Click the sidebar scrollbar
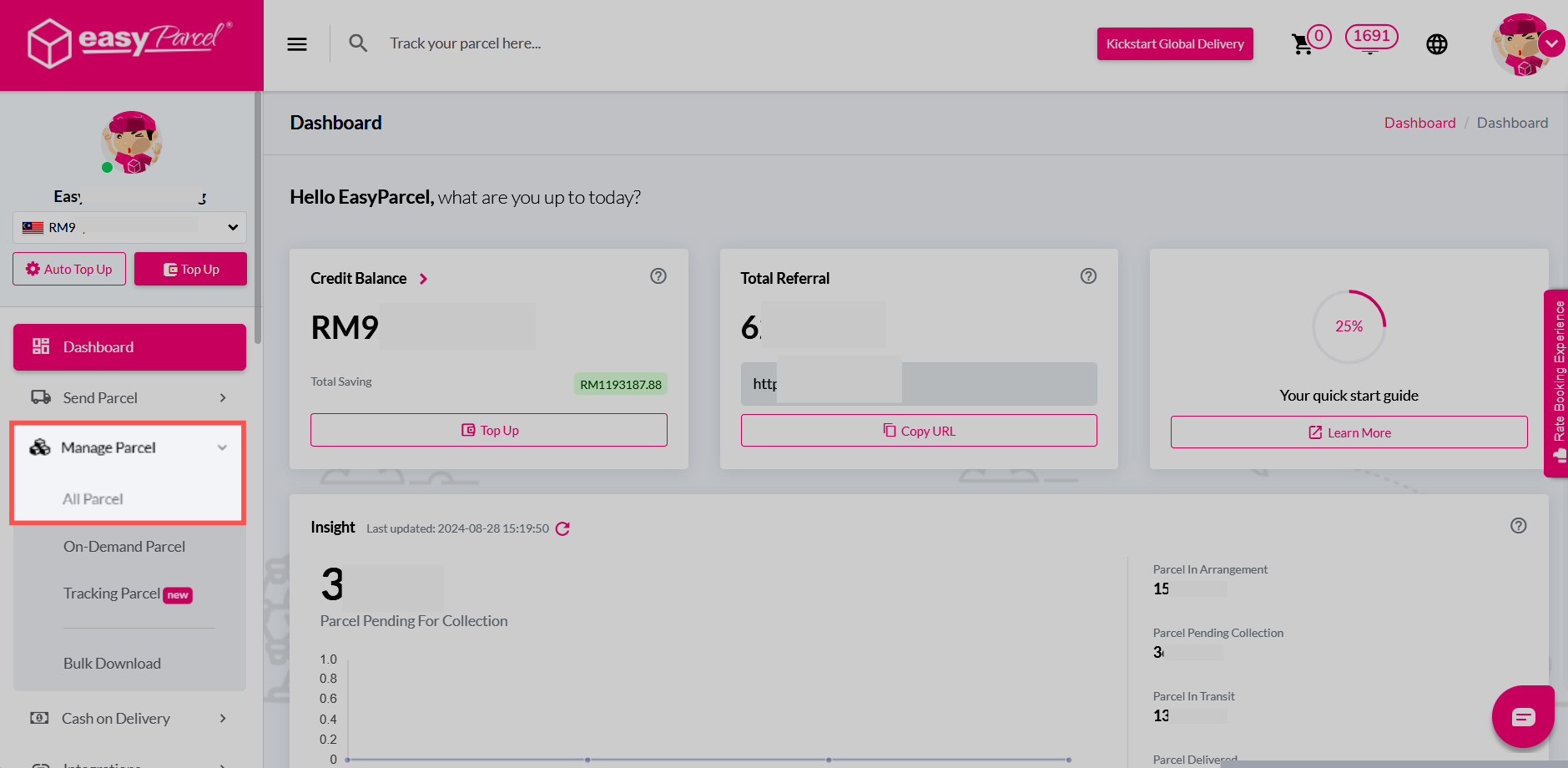This screenshot has width=1568, height=768. [258, 219]
